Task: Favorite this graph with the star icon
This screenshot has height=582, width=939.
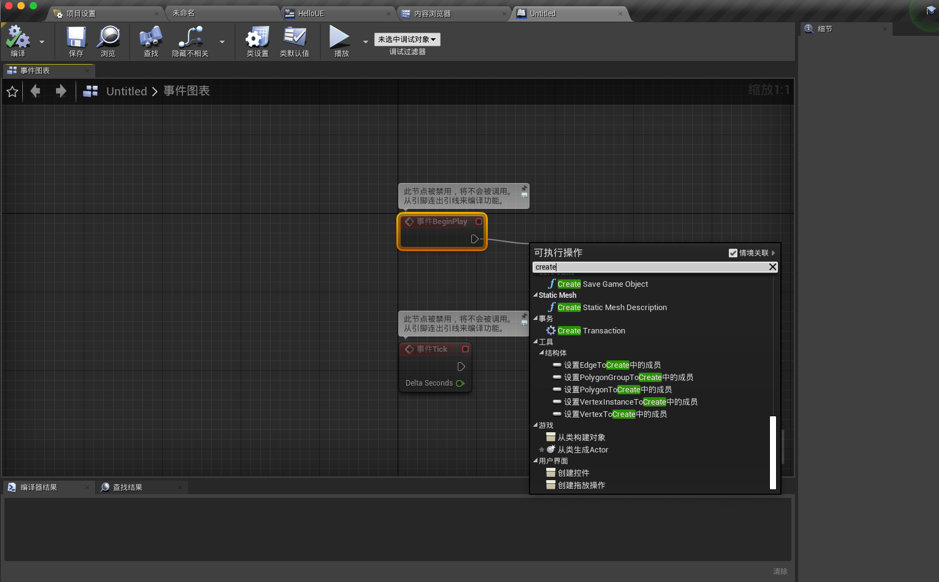Action: 12,92
